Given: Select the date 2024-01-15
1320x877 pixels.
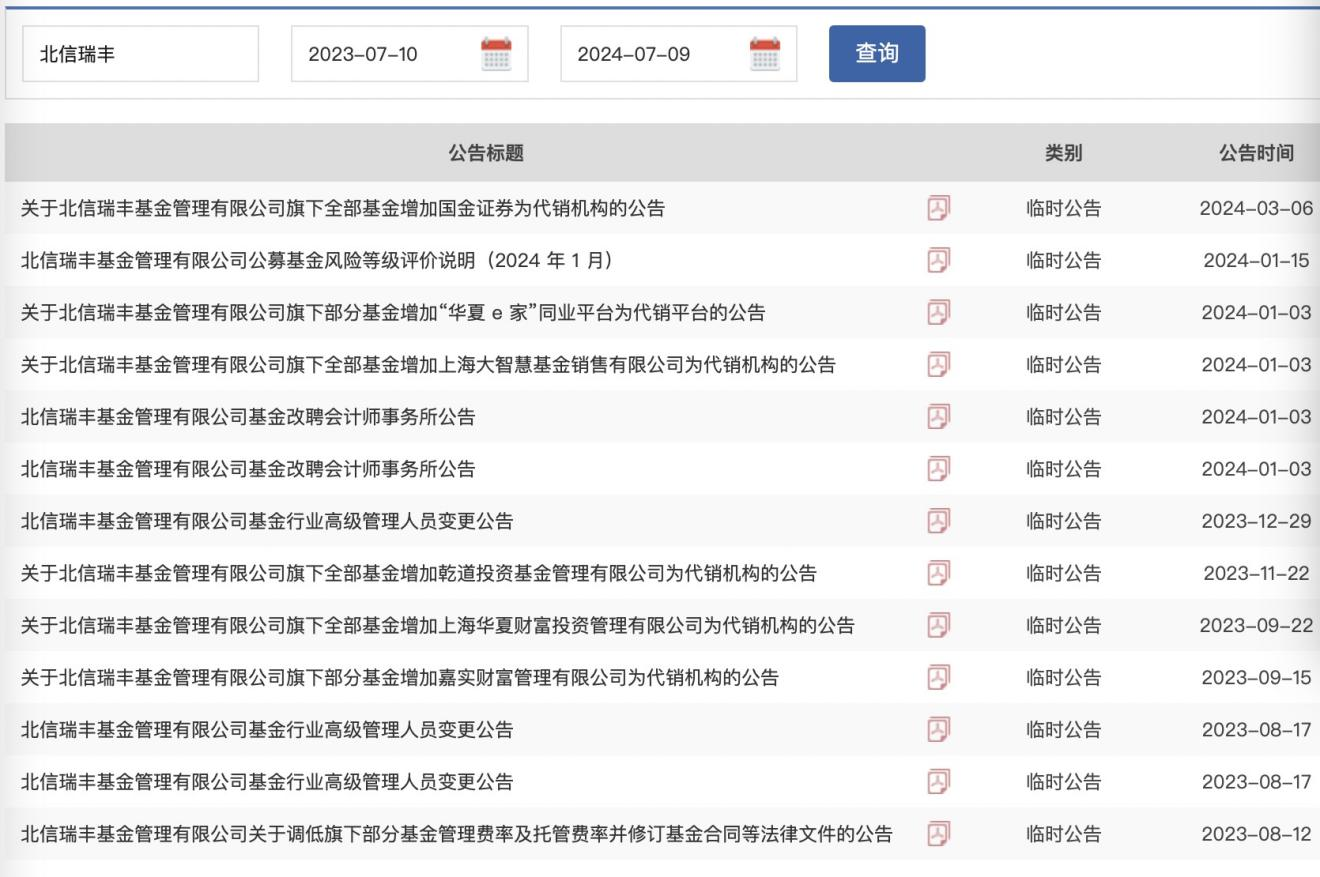Looking at the screenshot, I should tap(1256, 260).
